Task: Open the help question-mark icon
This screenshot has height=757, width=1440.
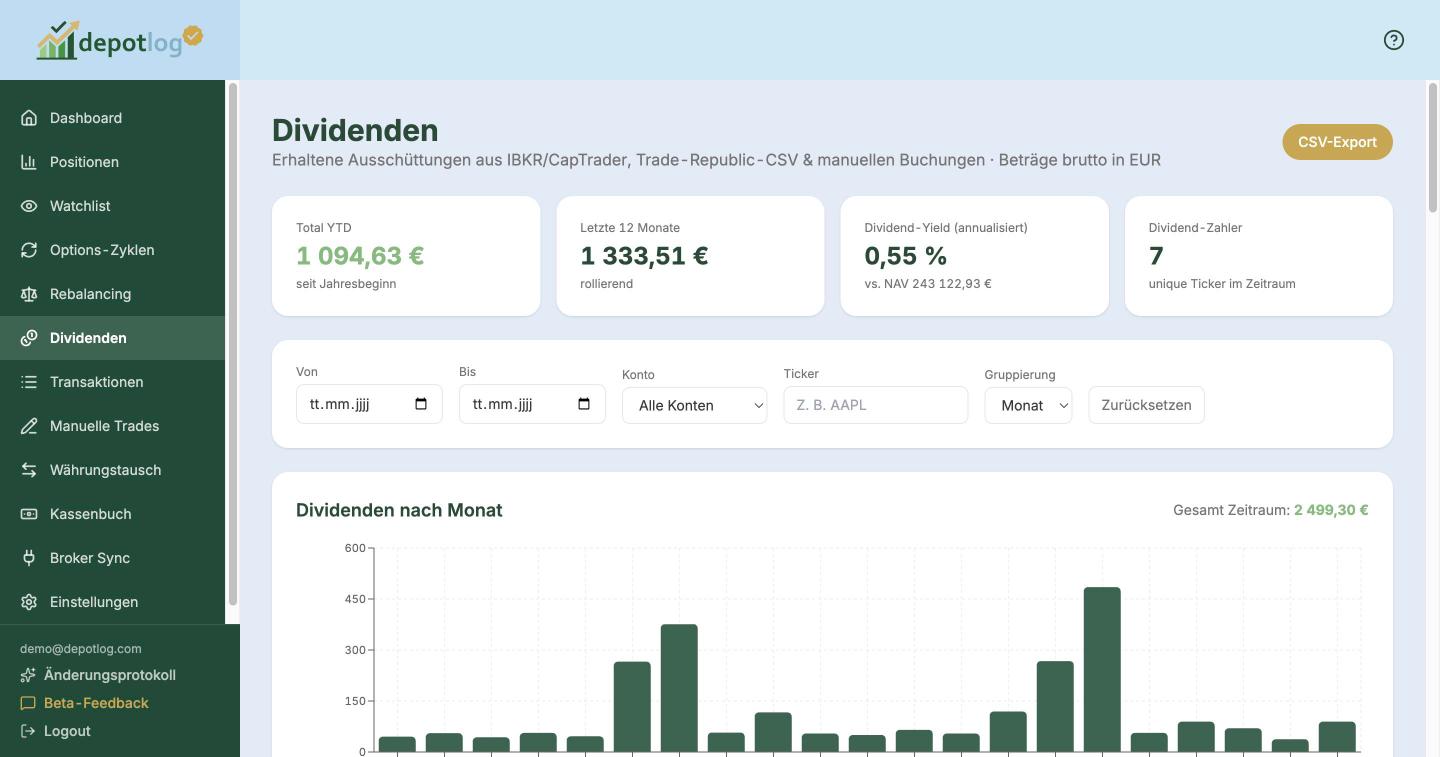Action: point(1393,40)
